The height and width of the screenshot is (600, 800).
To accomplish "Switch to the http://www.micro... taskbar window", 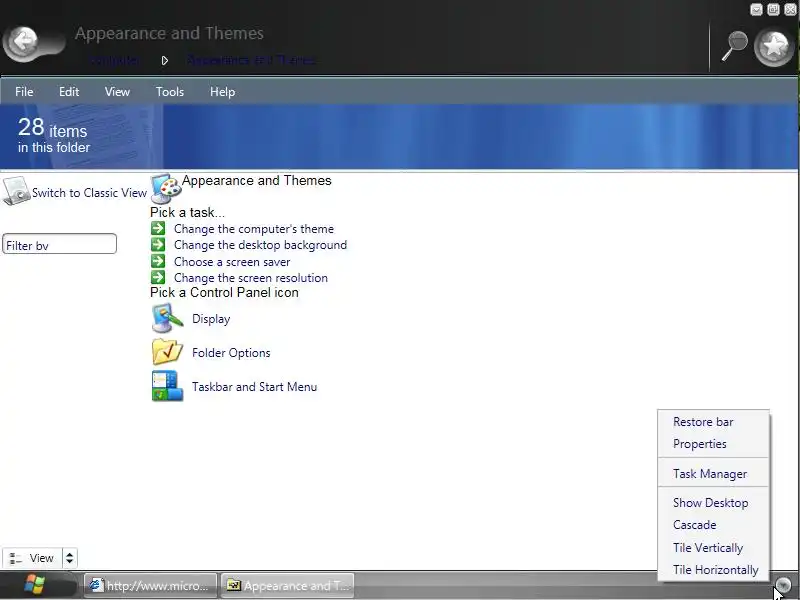I will [x=151, y=585].
